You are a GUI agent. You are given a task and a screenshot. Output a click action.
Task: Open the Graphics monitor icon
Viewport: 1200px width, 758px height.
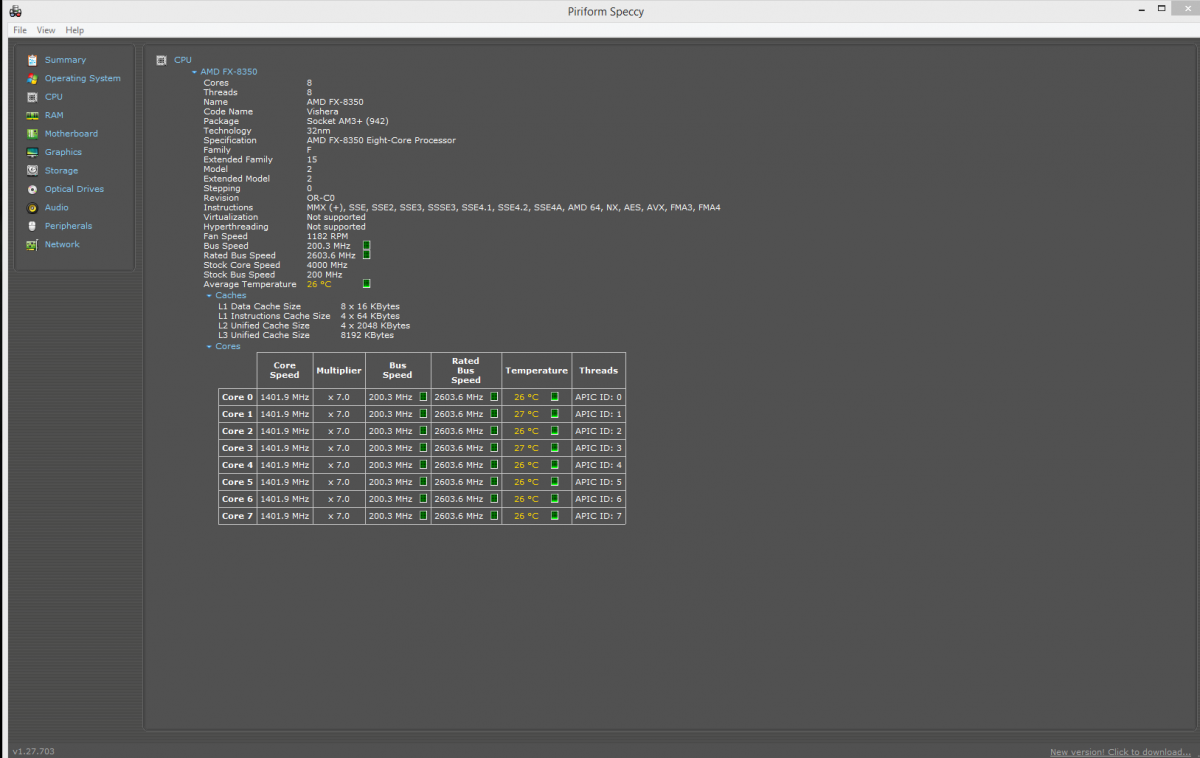[33, 152]
